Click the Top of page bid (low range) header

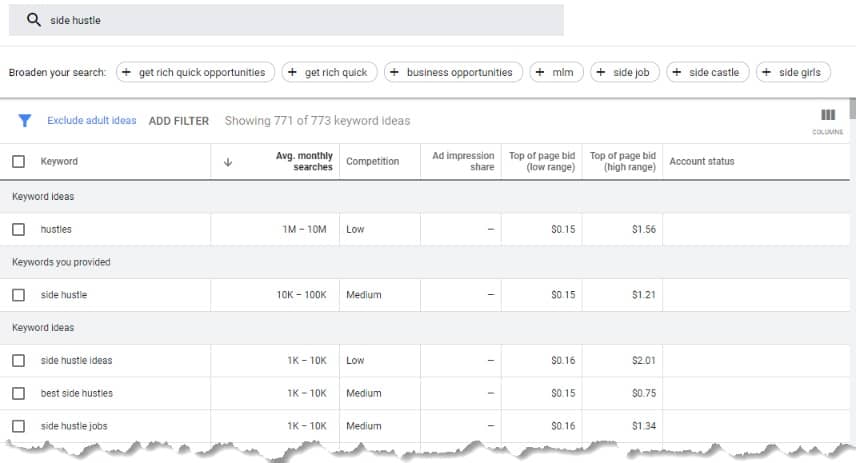coord(542,162)
